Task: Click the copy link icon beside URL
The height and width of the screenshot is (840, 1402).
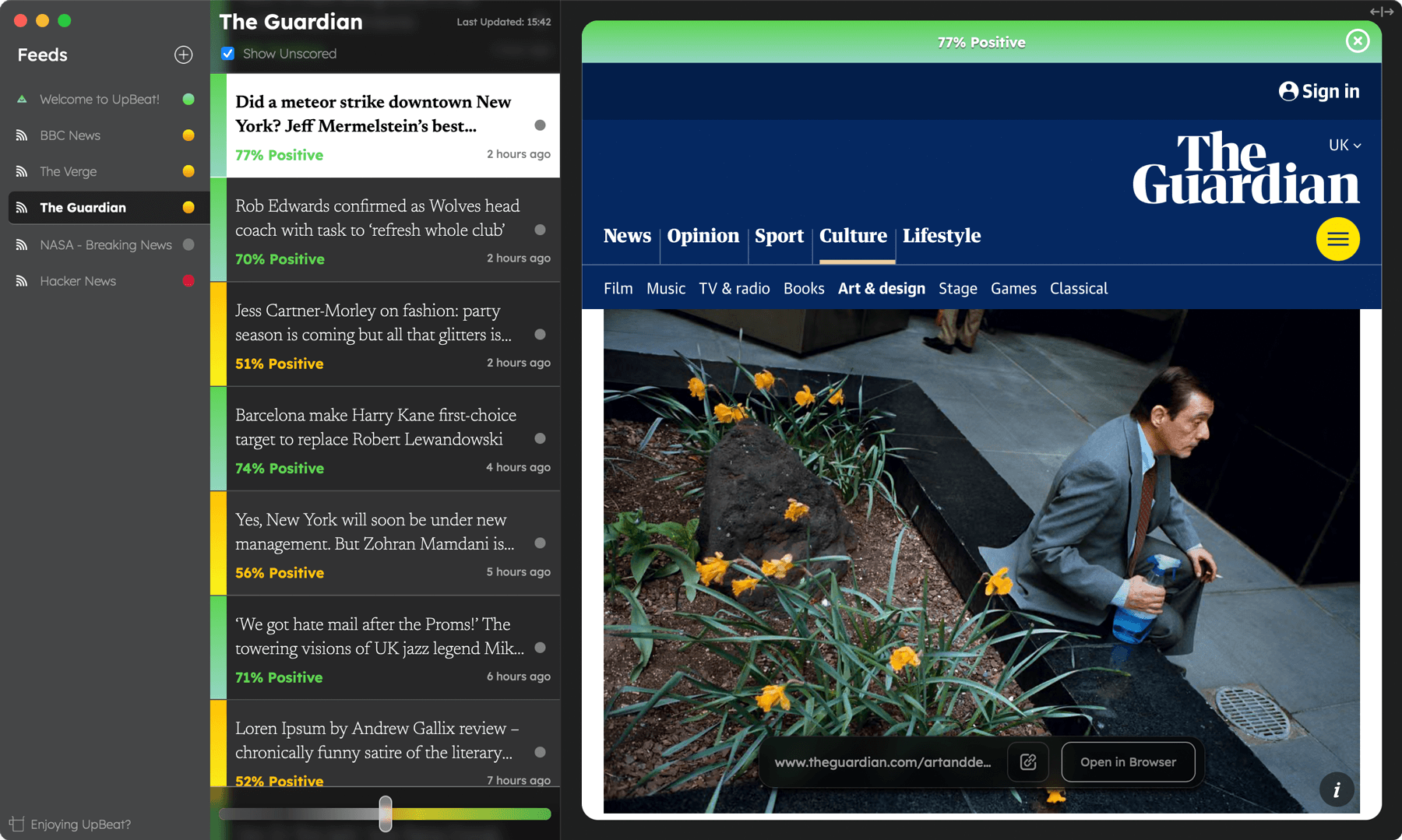Action: click(x=1028, y=762)
